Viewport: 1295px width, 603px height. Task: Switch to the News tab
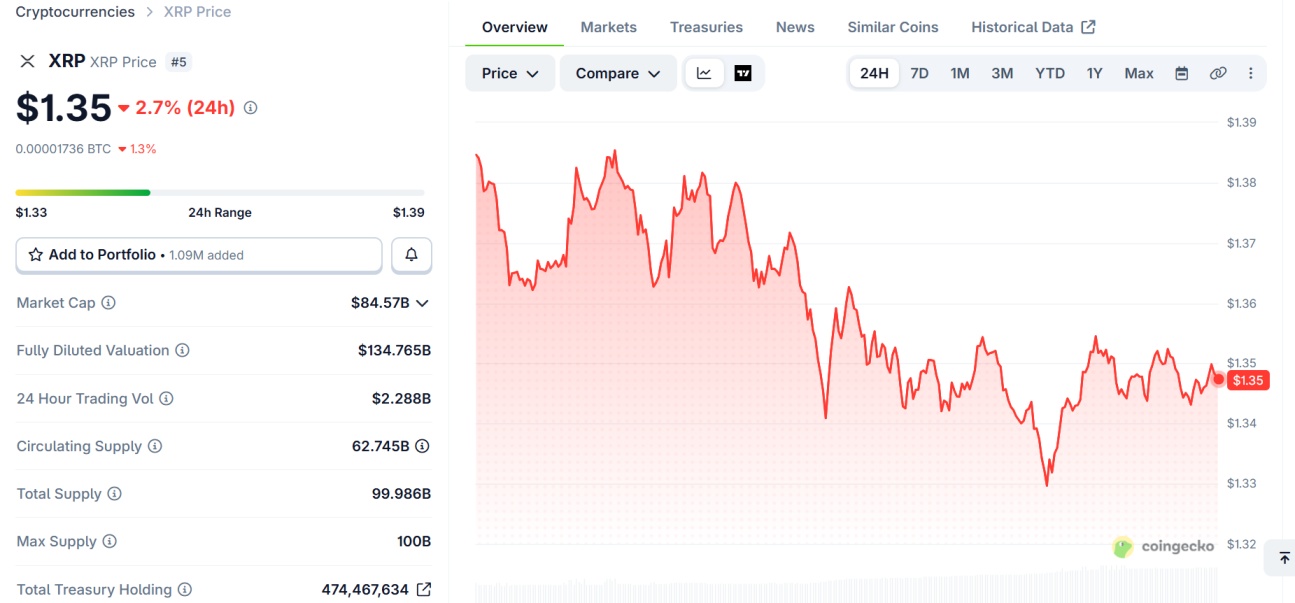pos(795,27)
